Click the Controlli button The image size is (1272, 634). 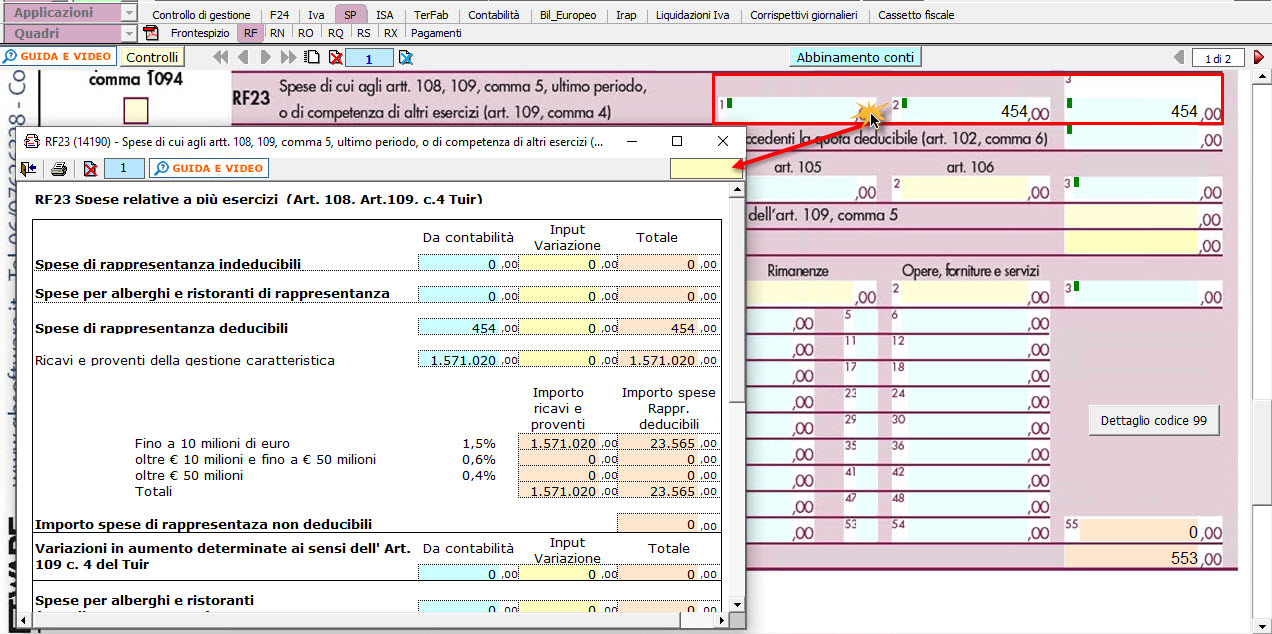click(153, 58)
